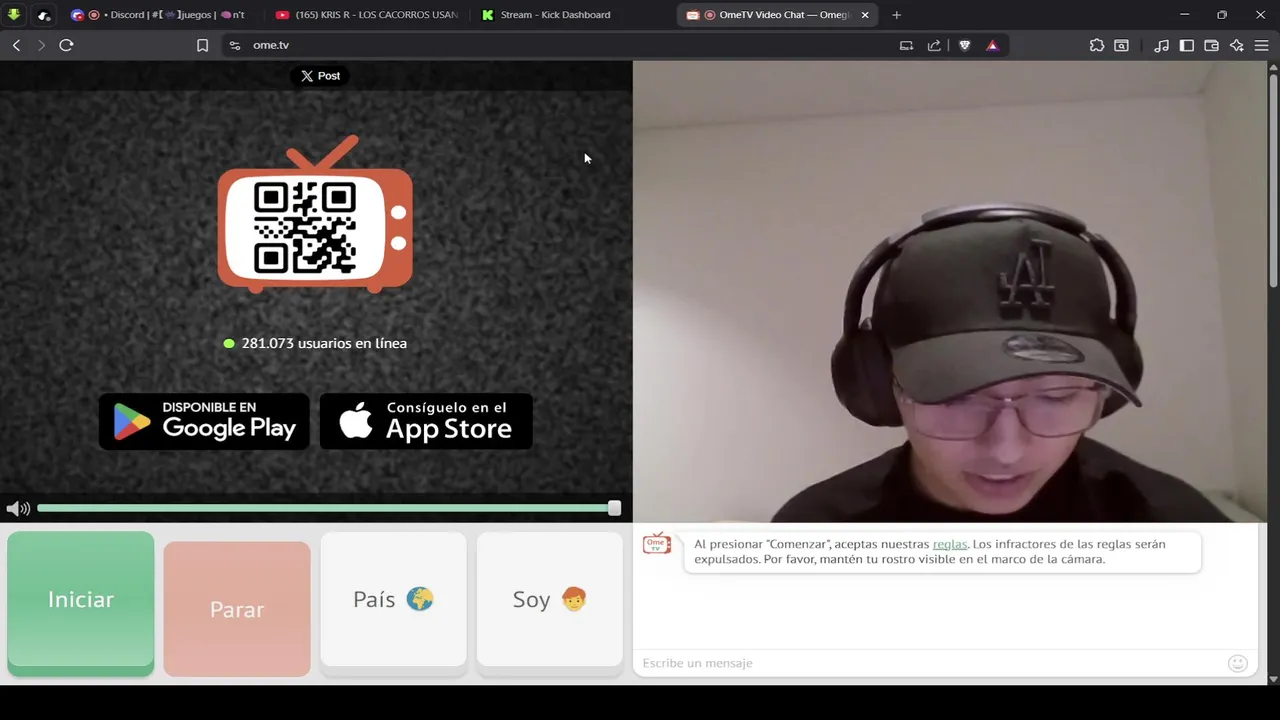The image size is (1280, 720).
Task: Close the OmeTV Video Chat tab
Action: (x=865, y=15)
